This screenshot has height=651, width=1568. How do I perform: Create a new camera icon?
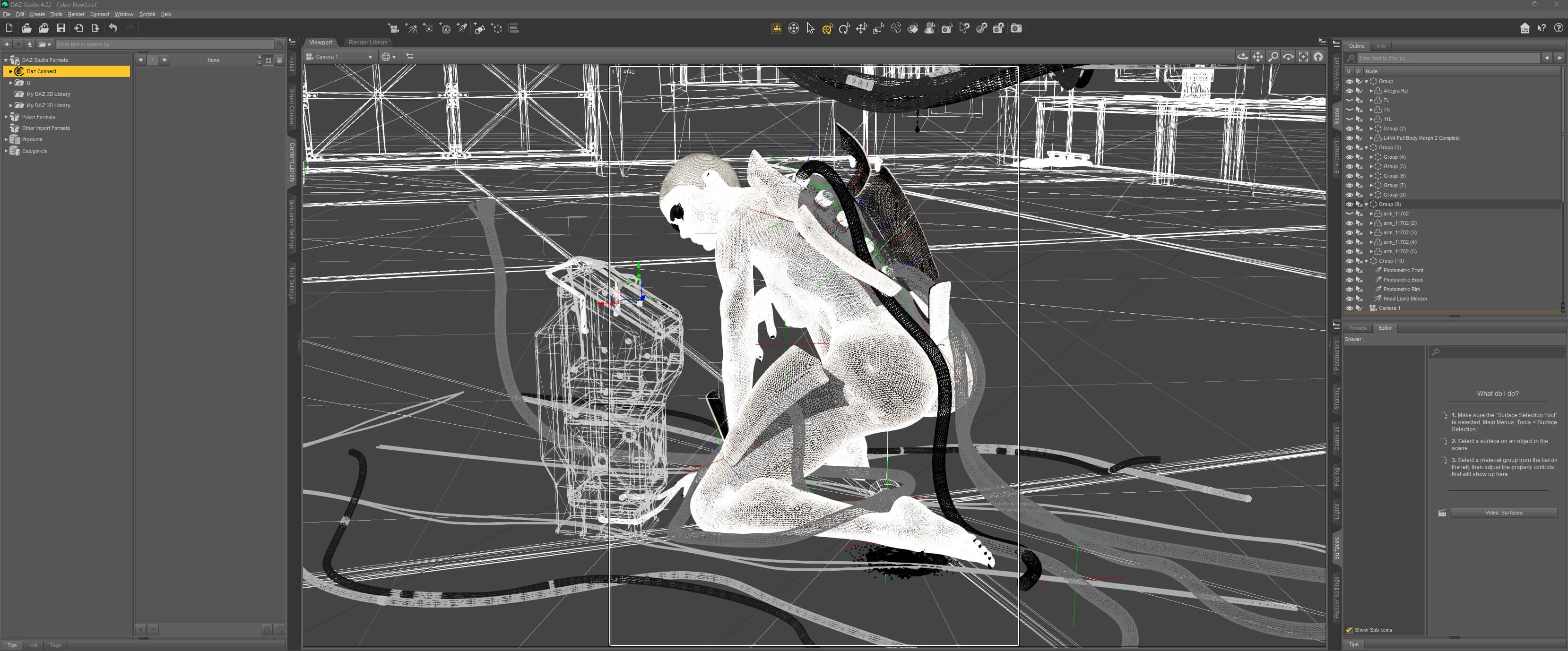point(394,28)
